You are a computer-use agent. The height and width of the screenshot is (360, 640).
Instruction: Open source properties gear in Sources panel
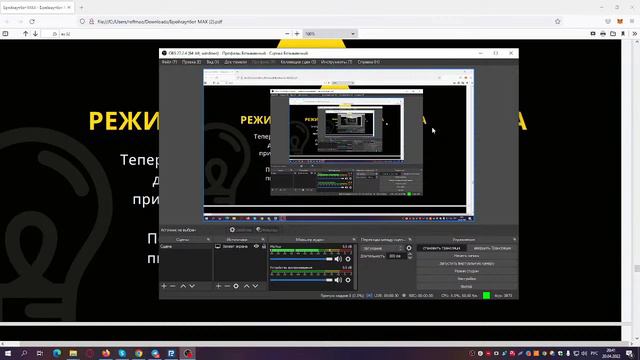pos(236,286)
